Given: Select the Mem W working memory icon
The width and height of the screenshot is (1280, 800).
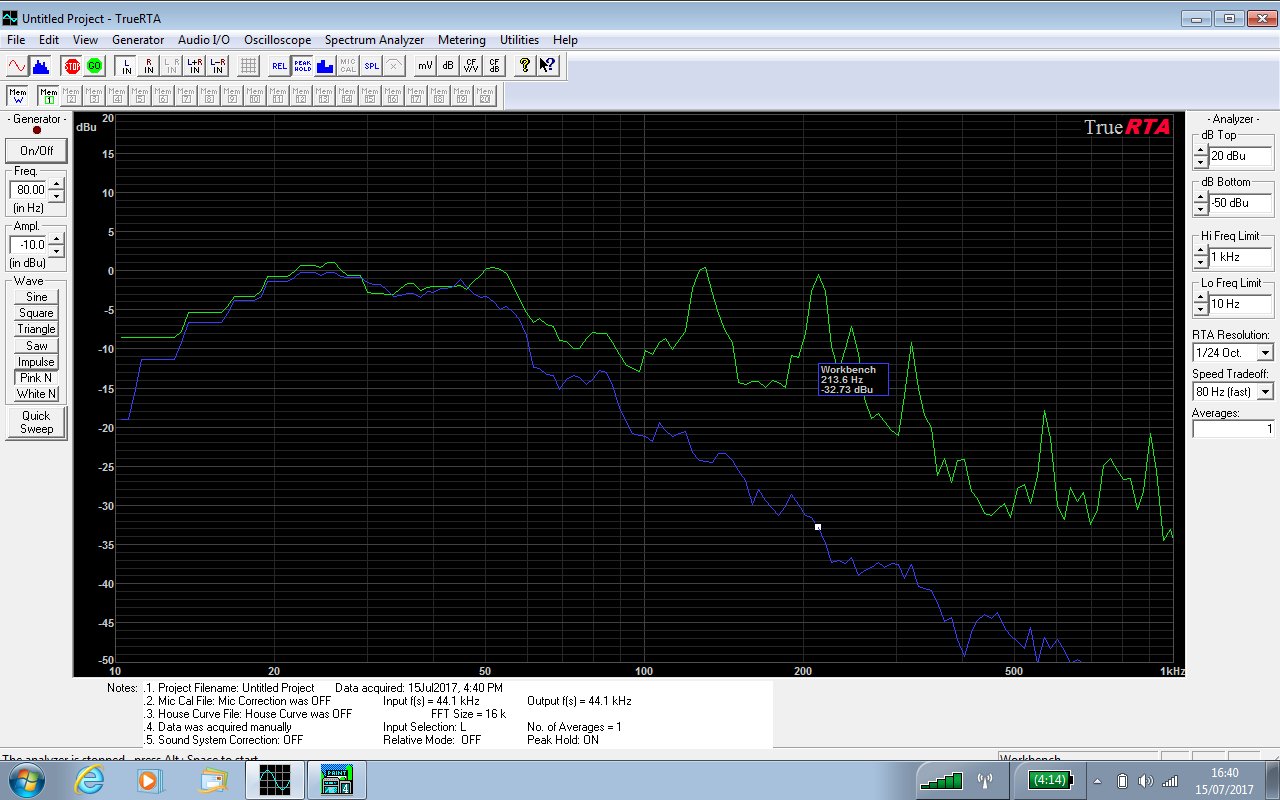Looking at the screenshot, I should click(x=18, y=96).
